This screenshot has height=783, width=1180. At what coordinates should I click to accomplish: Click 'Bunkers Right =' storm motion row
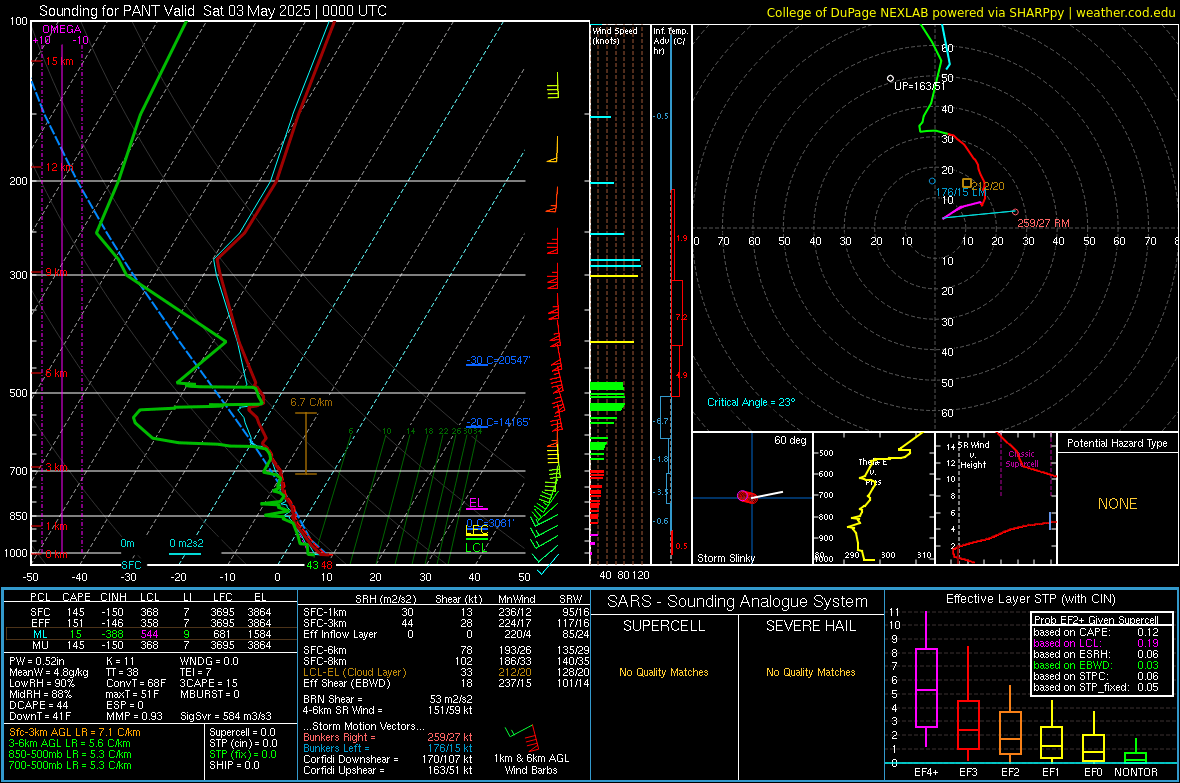[388, 737]
